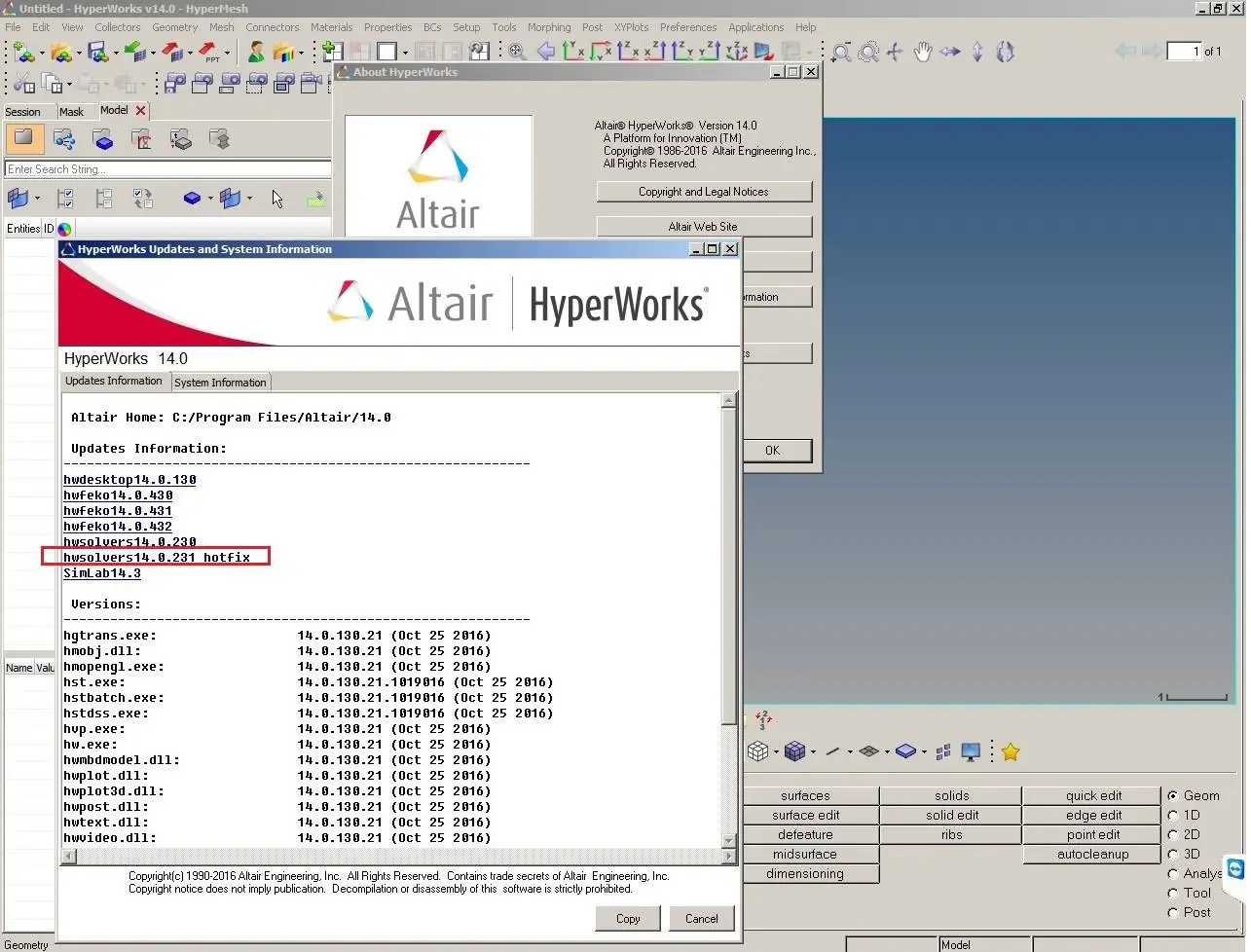Expand the browser display mode dropdown arrow
Screen dimensions: 1251x952
click(x=37, y=199)
